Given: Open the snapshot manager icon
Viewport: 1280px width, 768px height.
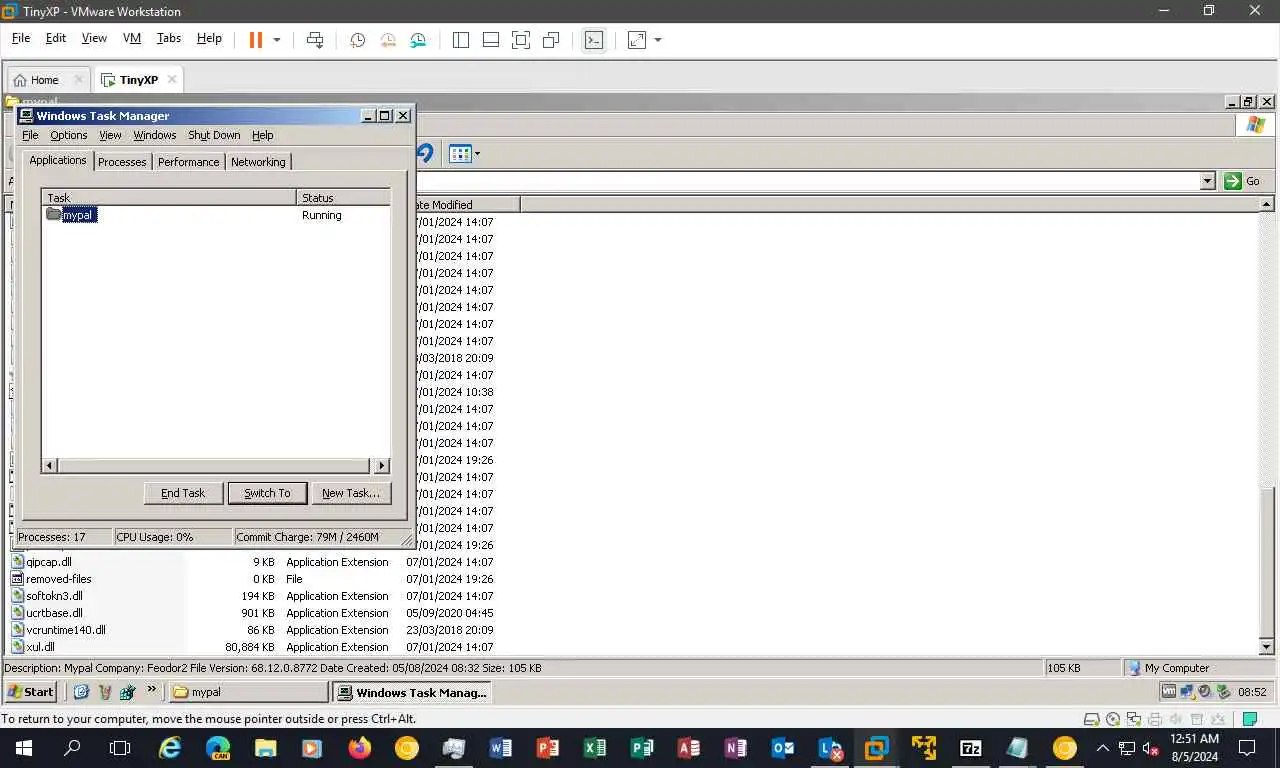Looking at the screenshot, I should 418,40.
